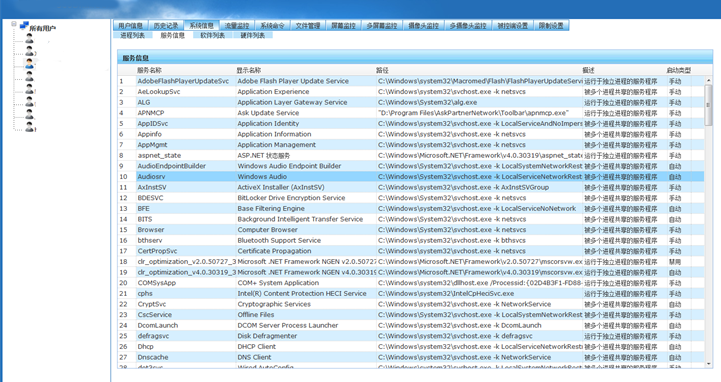Sort by the 启动类型 column header
Screen dimensions: 721x382
[678, 70]
